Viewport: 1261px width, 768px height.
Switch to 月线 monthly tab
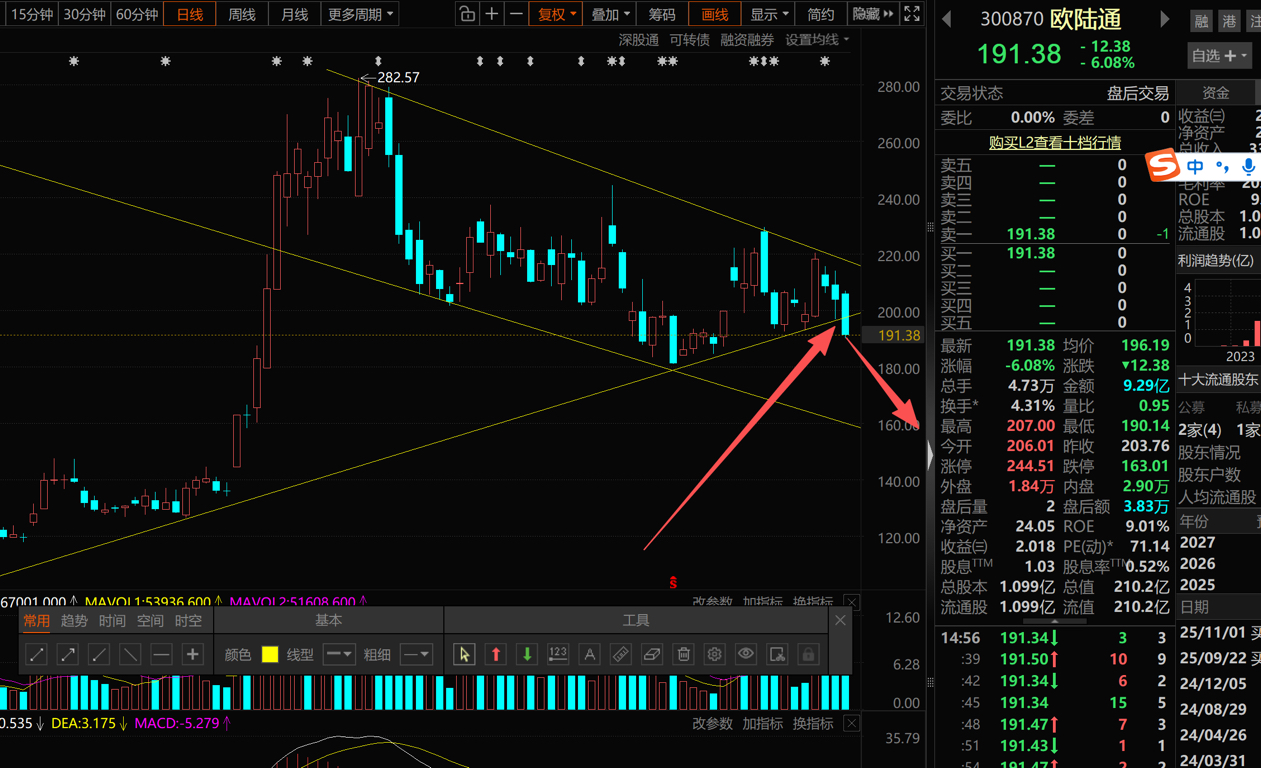pyautogui.click(x=294, y=14)
